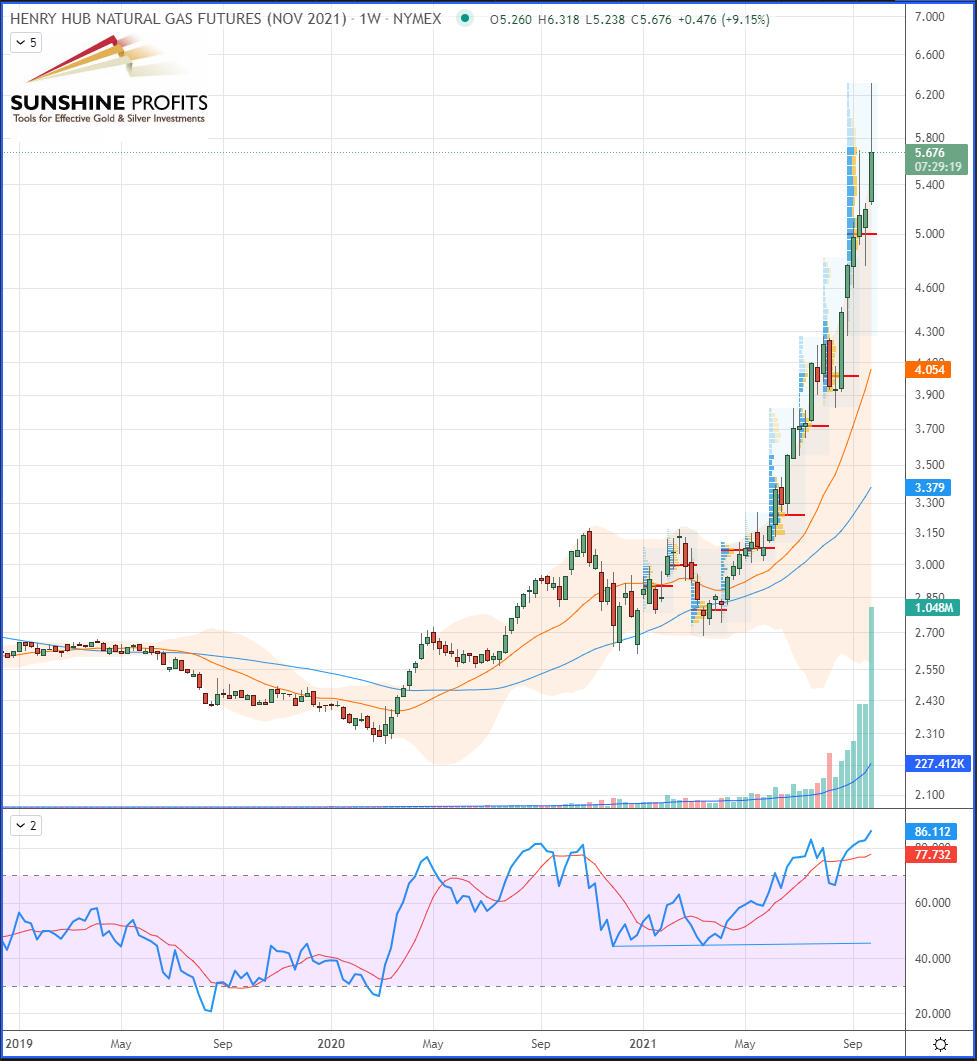977x1061 pixels.
Task: Collapse the main chart indicators legend
Action: coord(26,43)
